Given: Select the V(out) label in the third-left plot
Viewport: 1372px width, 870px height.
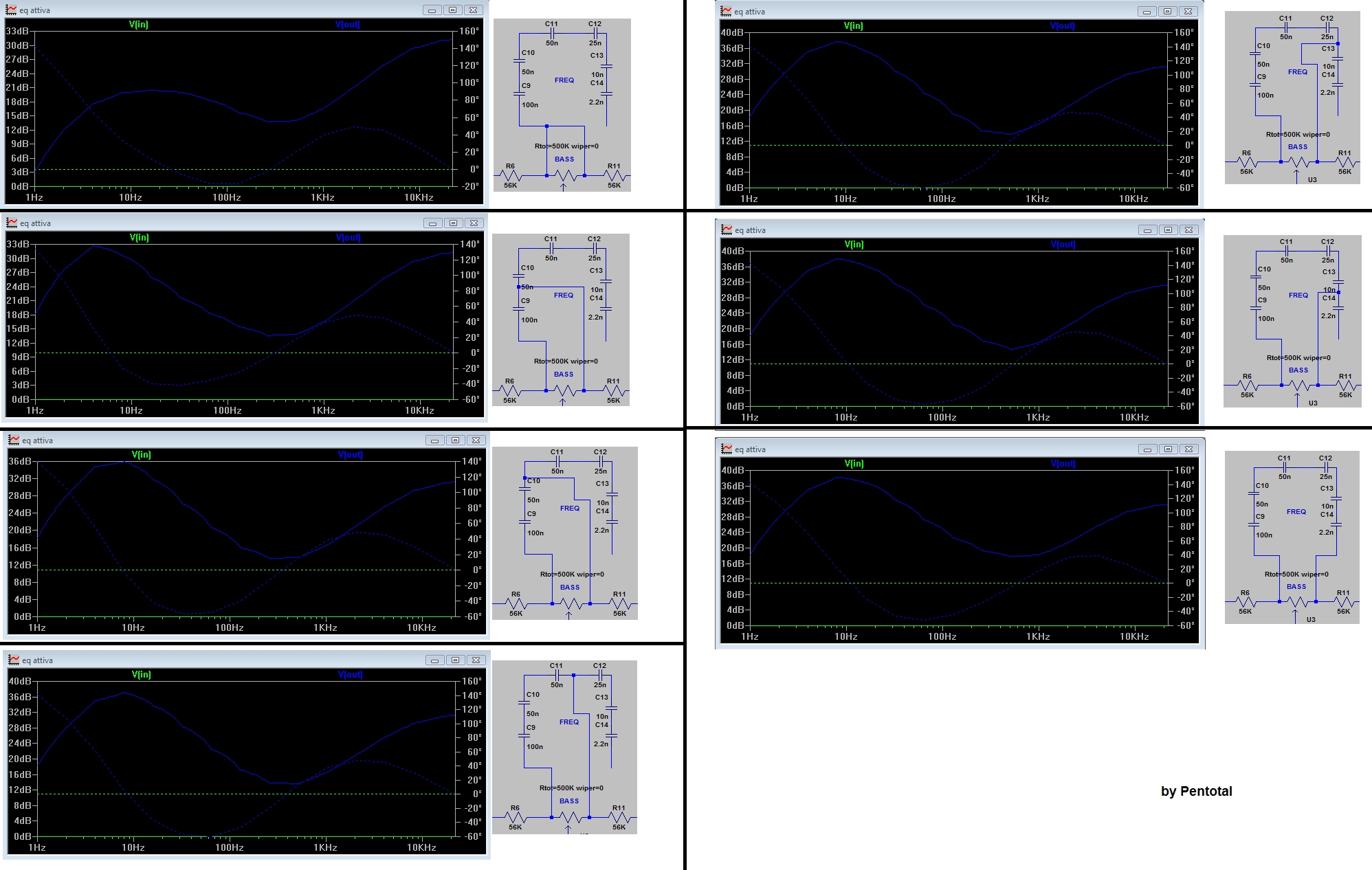Looking at the screenshot, I should click(x=350, y=455).
